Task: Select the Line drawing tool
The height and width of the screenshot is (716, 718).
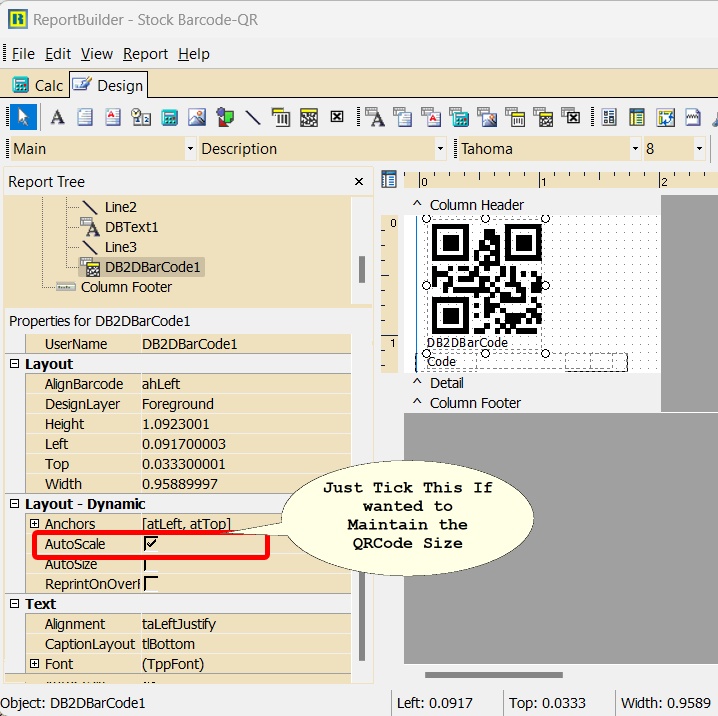Action: click(253, 117)
